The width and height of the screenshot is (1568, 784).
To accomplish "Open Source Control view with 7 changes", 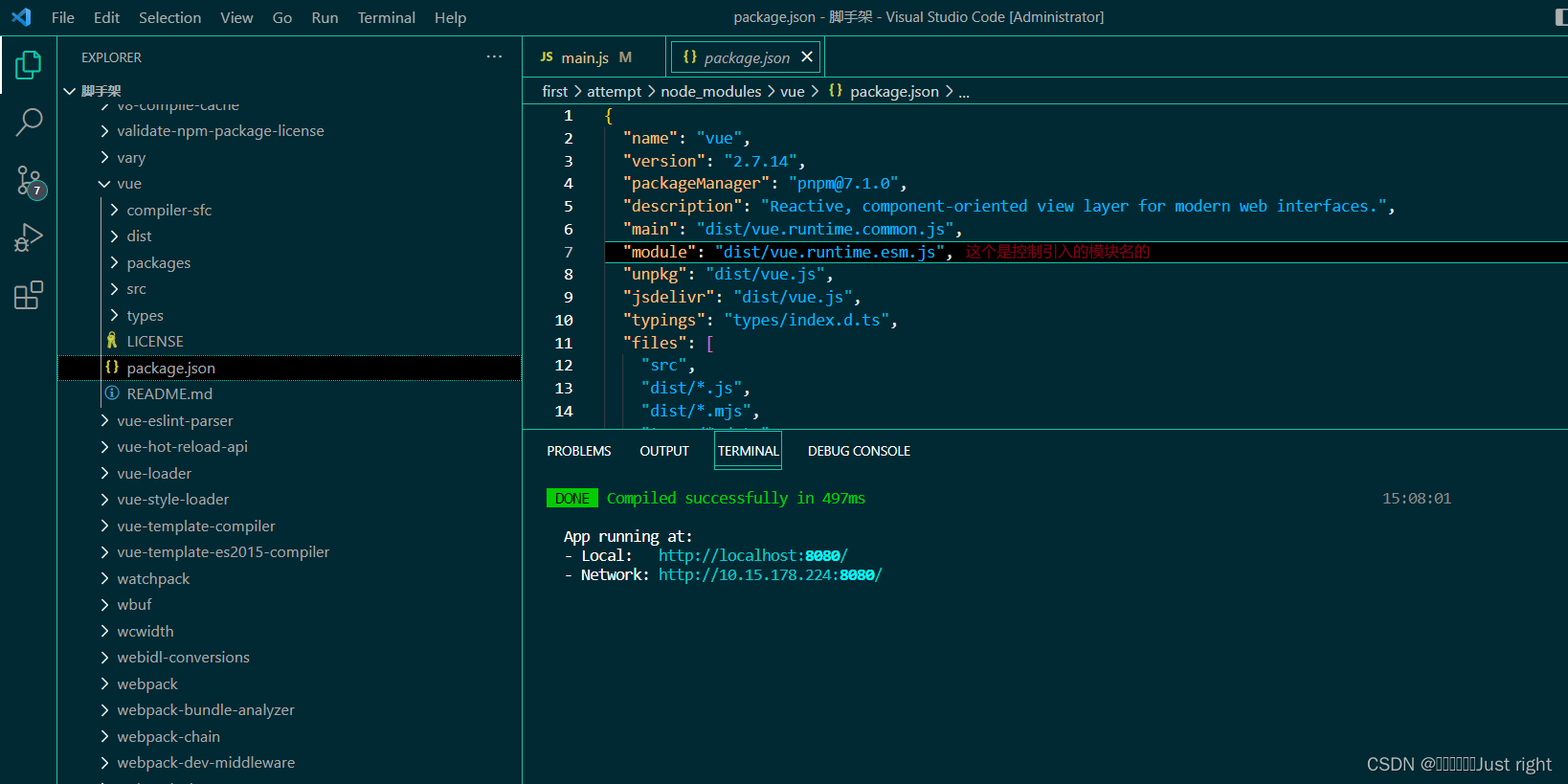I will pos(29,180).
